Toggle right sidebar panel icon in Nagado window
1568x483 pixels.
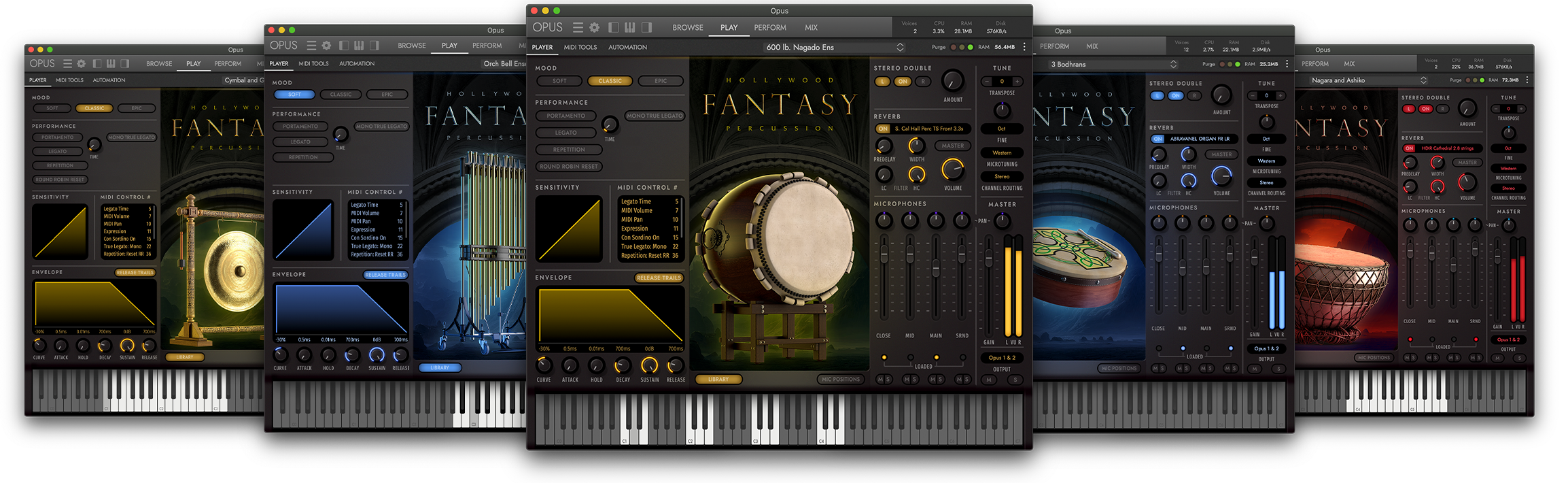pyautogui.click(x=647, y=27)
